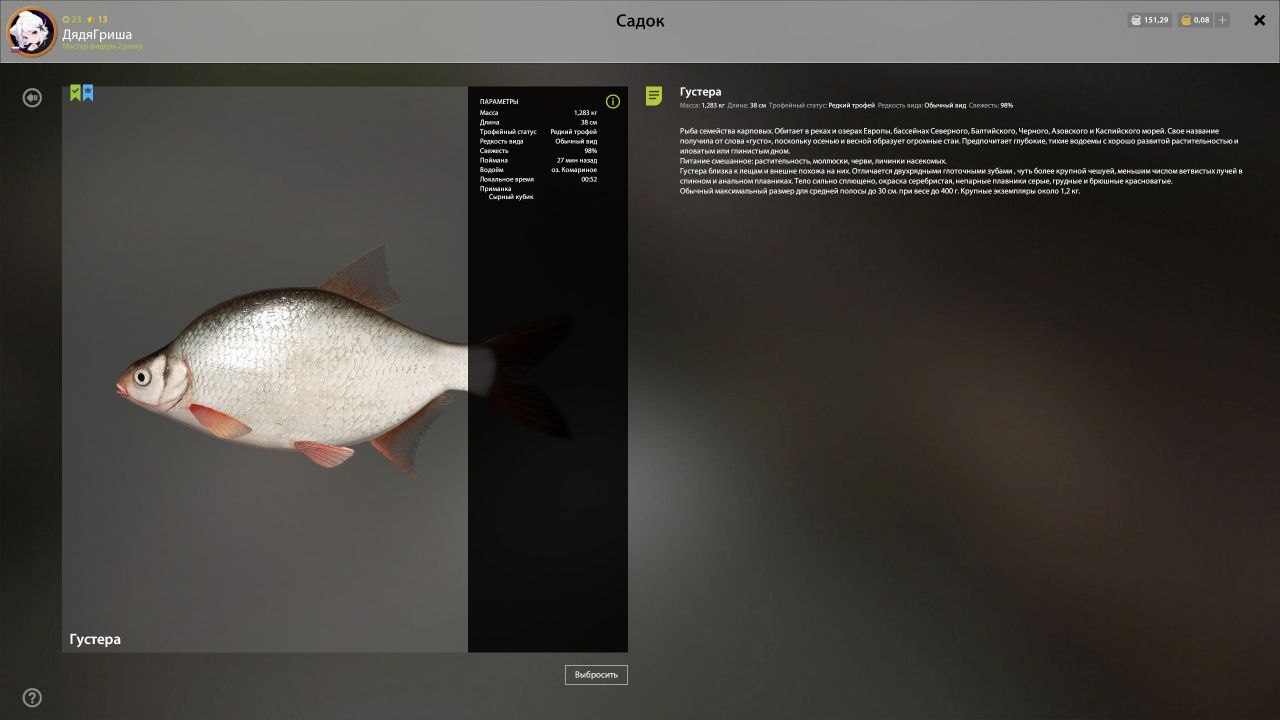This screenshot has height=720, width=1280.
Task: Click the star rating 13 indicator
Action: click(97, 19)
